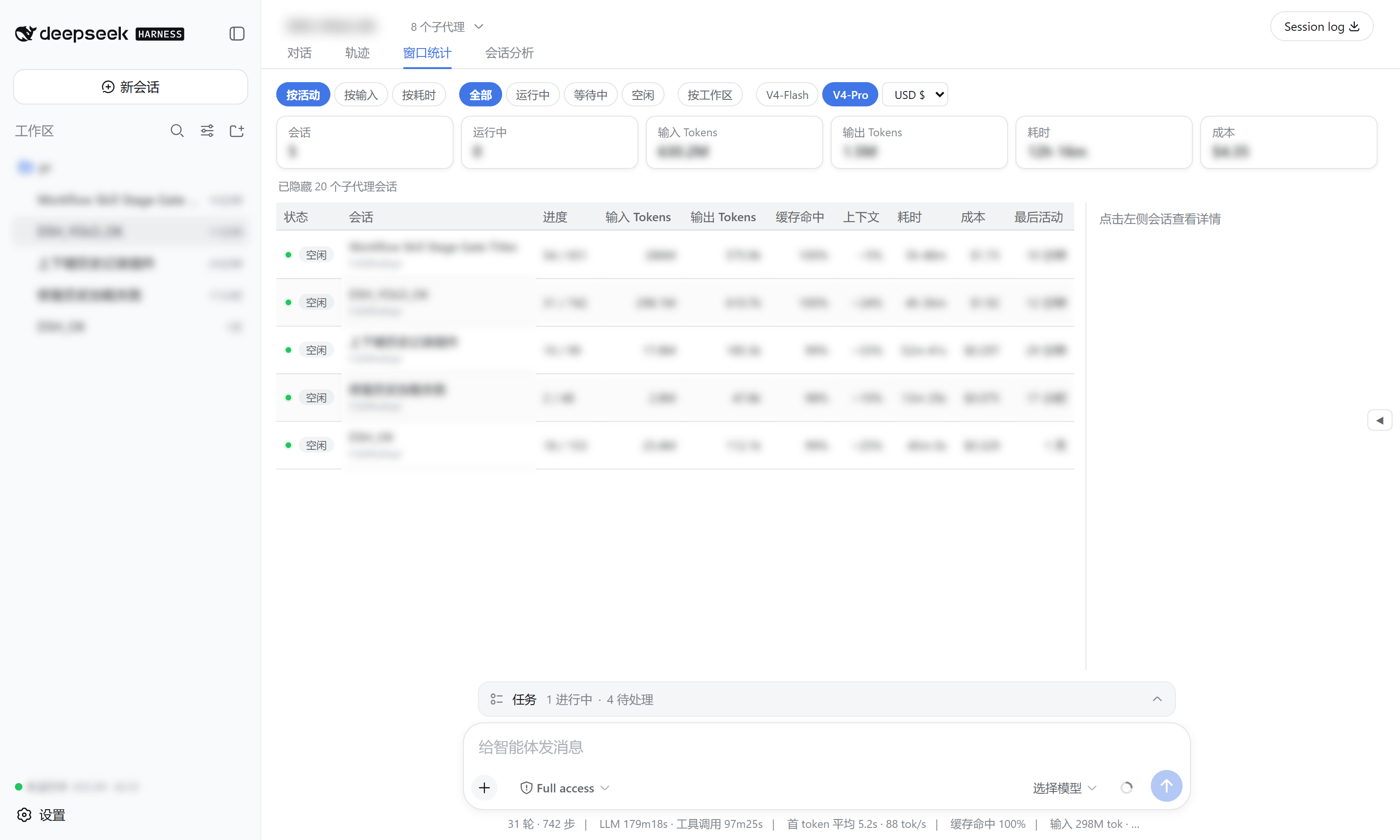Click the task list icon

tap(496, 699)
